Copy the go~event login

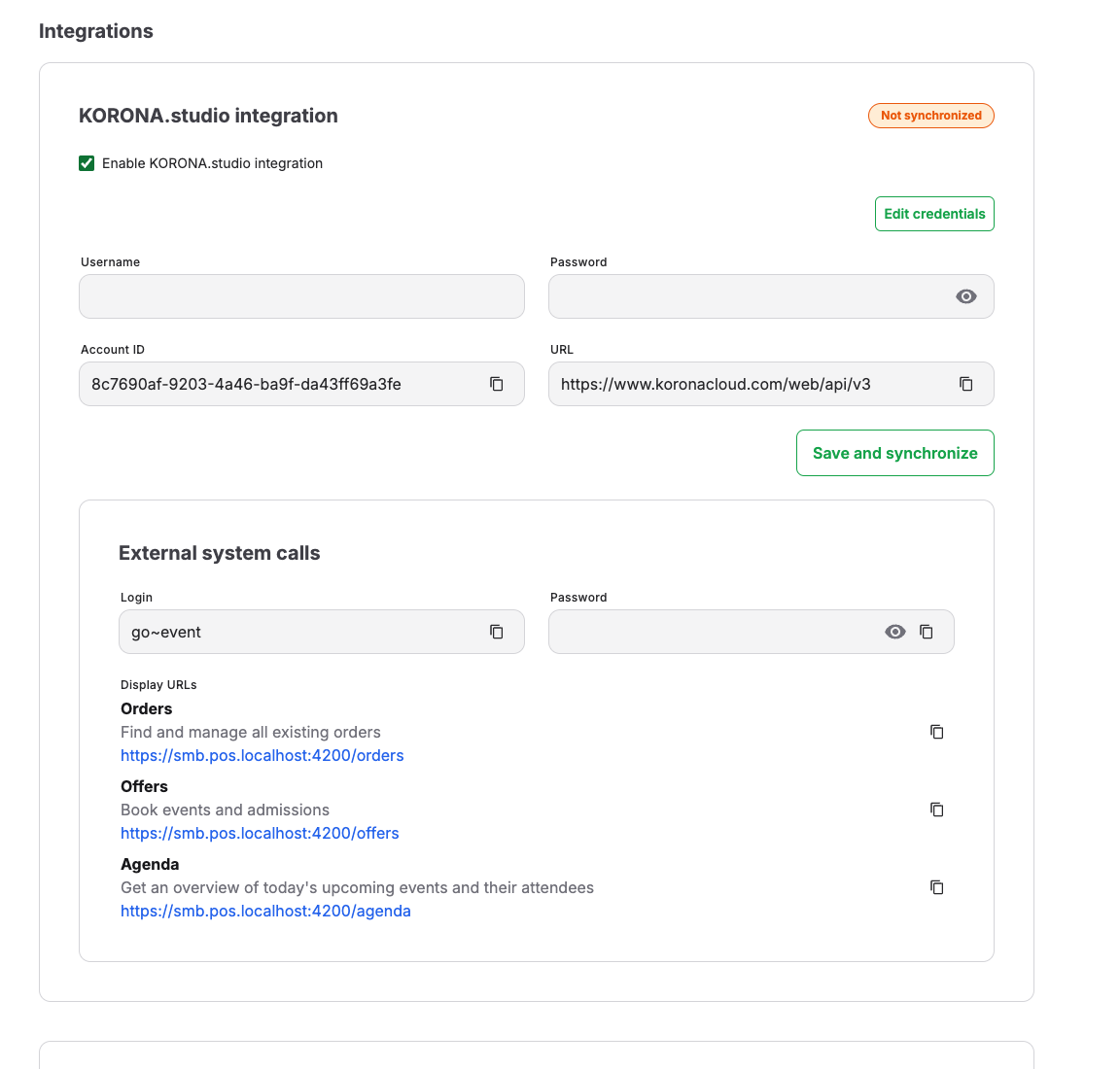(x=497, y=632)
